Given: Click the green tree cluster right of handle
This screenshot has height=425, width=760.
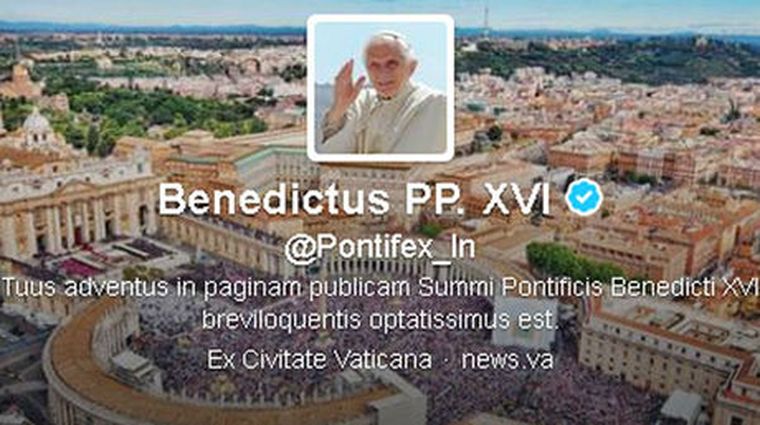Looking at the screenshot, I should [x=572, y=263].
